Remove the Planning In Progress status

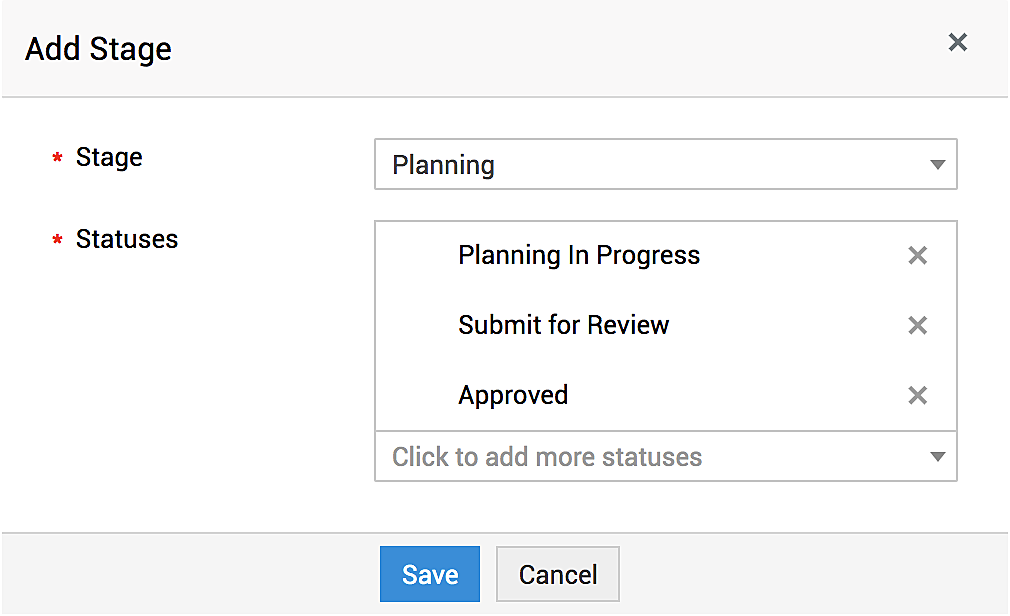(x=917, y=256)
